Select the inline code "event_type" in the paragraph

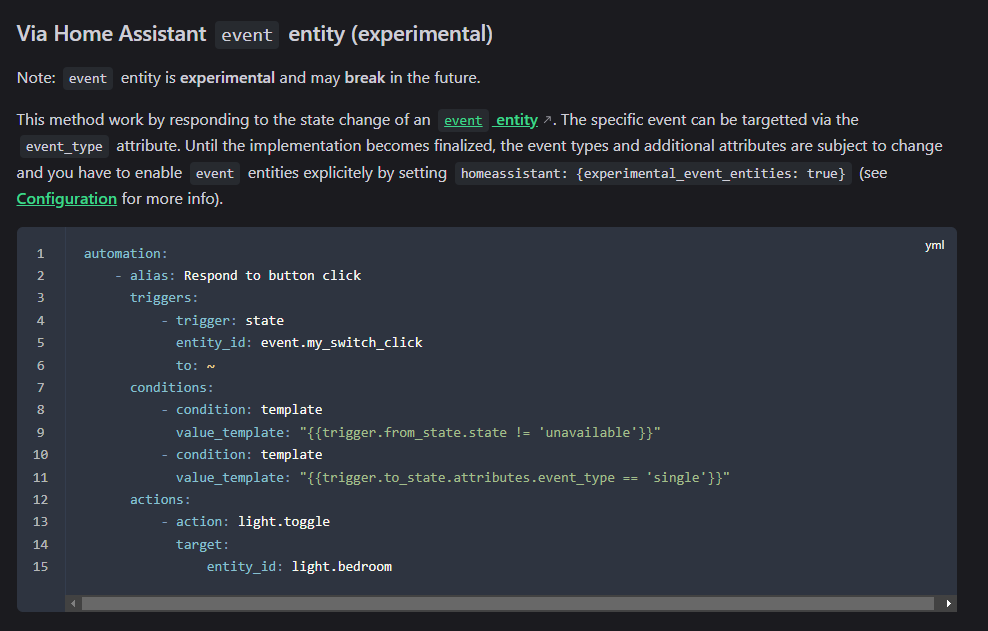click(64, 146)
